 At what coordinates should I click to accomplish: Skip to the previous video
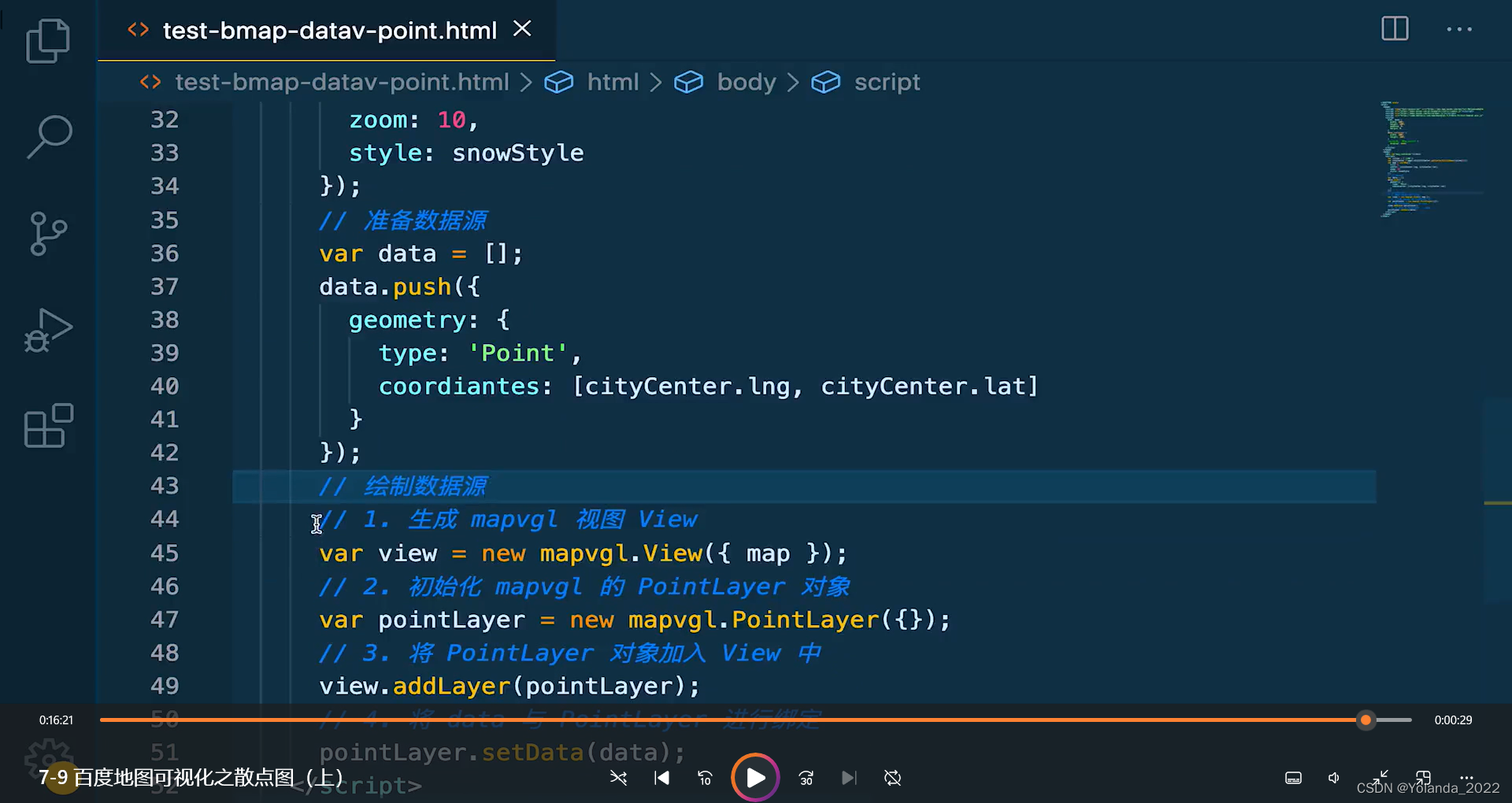pos(661,778)
